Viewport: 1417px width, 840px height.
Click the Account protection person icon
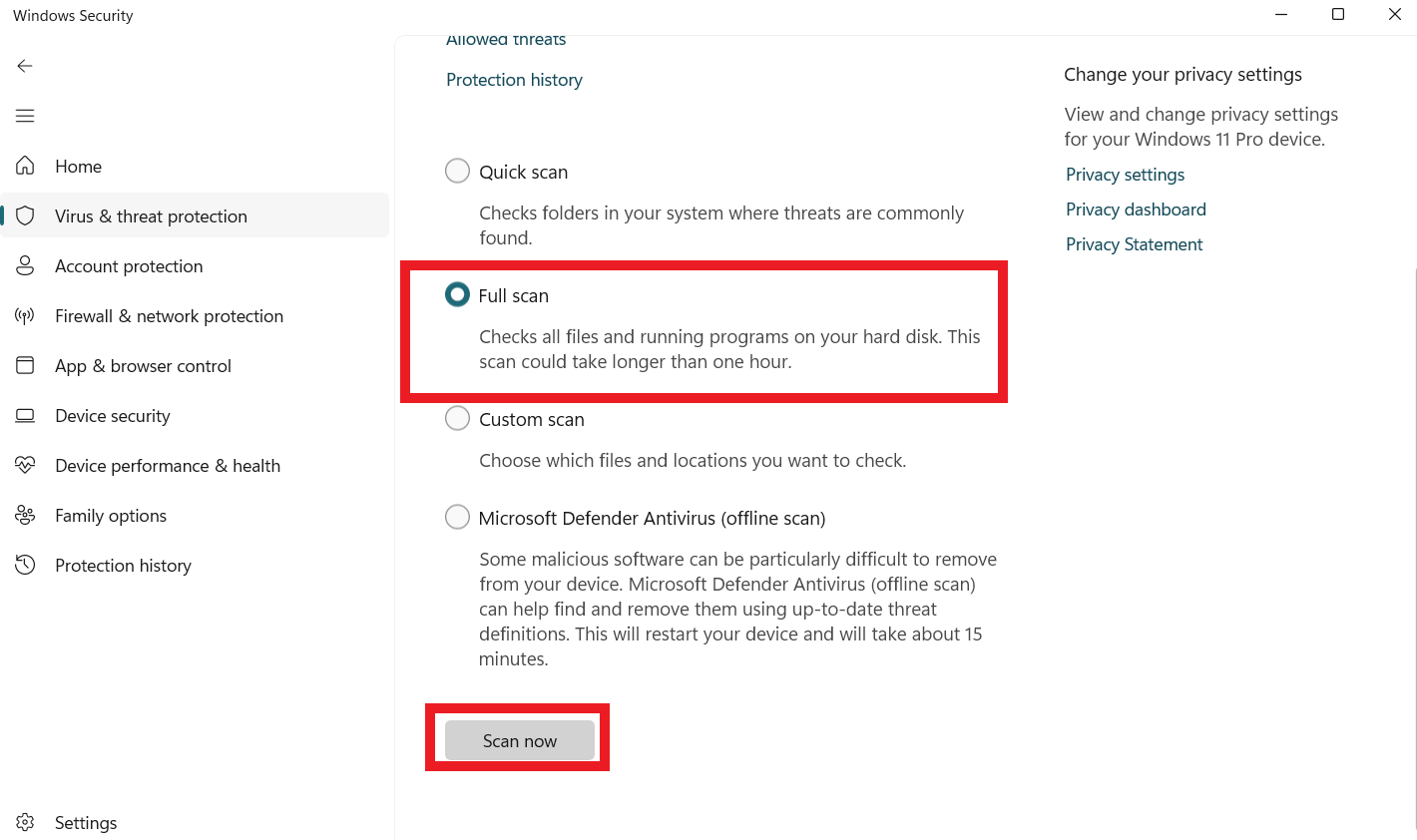[x=25, y=265]
